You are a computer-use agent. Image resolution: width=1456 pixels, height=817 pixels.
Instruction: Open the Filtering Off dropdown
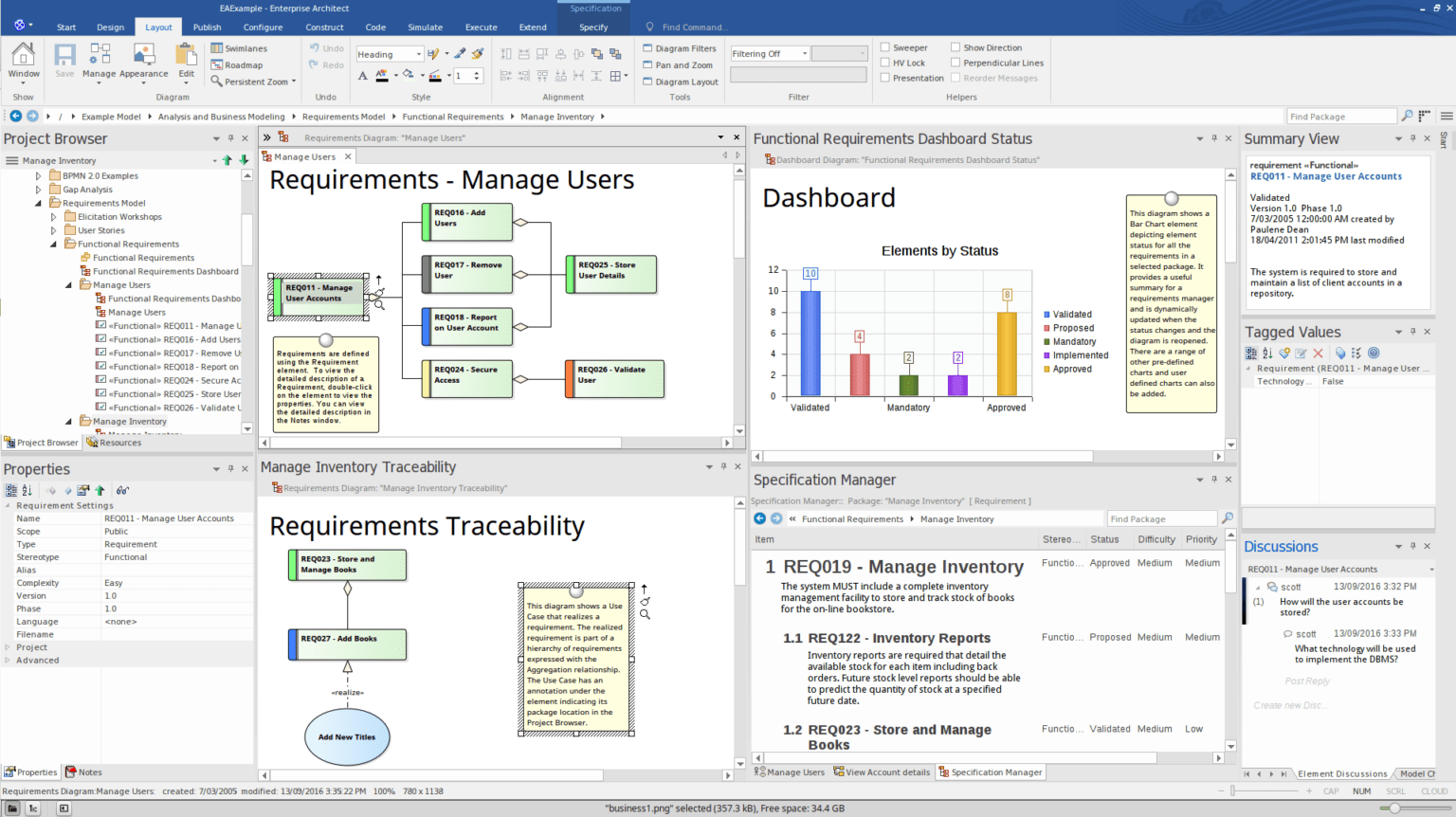(770, 54)
